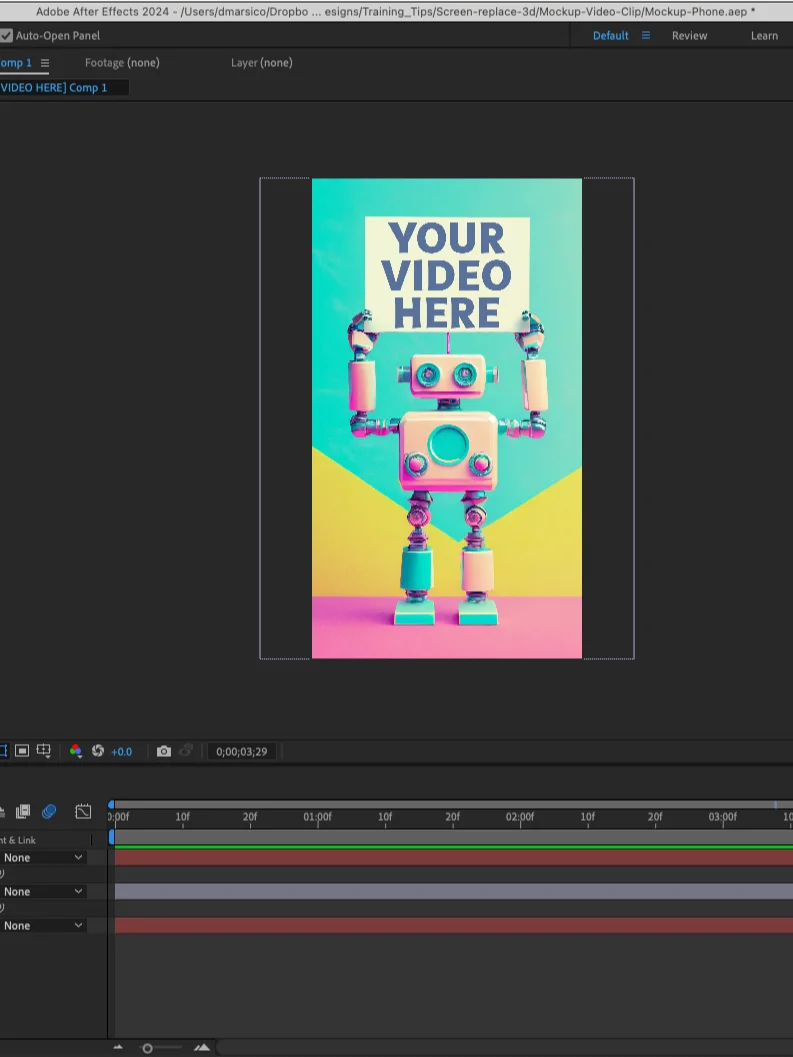Screen dimensions: 793x1057
Task: Zoom in timeline with large mountains icon
Action: 202,1047
